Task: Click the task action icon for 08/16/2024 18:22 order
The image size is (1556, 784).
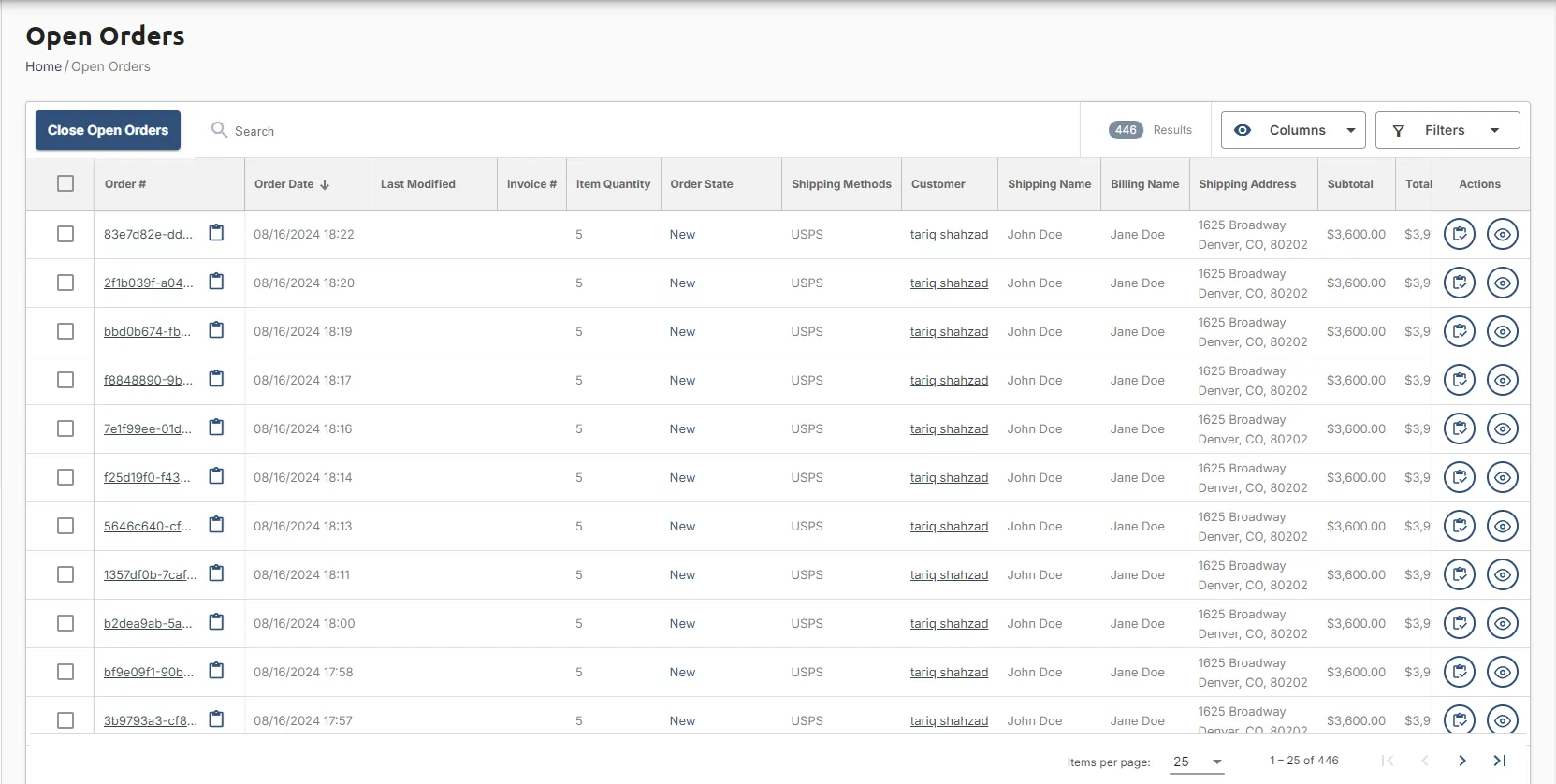Action: [x=1460, y=234]
